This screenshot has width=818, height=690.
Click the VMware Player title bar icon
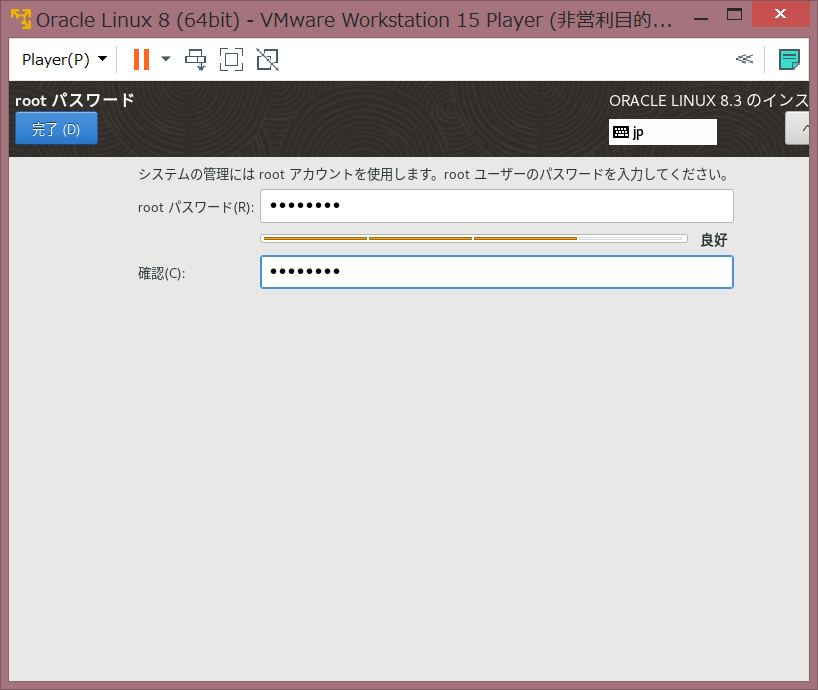click(21, 19)
